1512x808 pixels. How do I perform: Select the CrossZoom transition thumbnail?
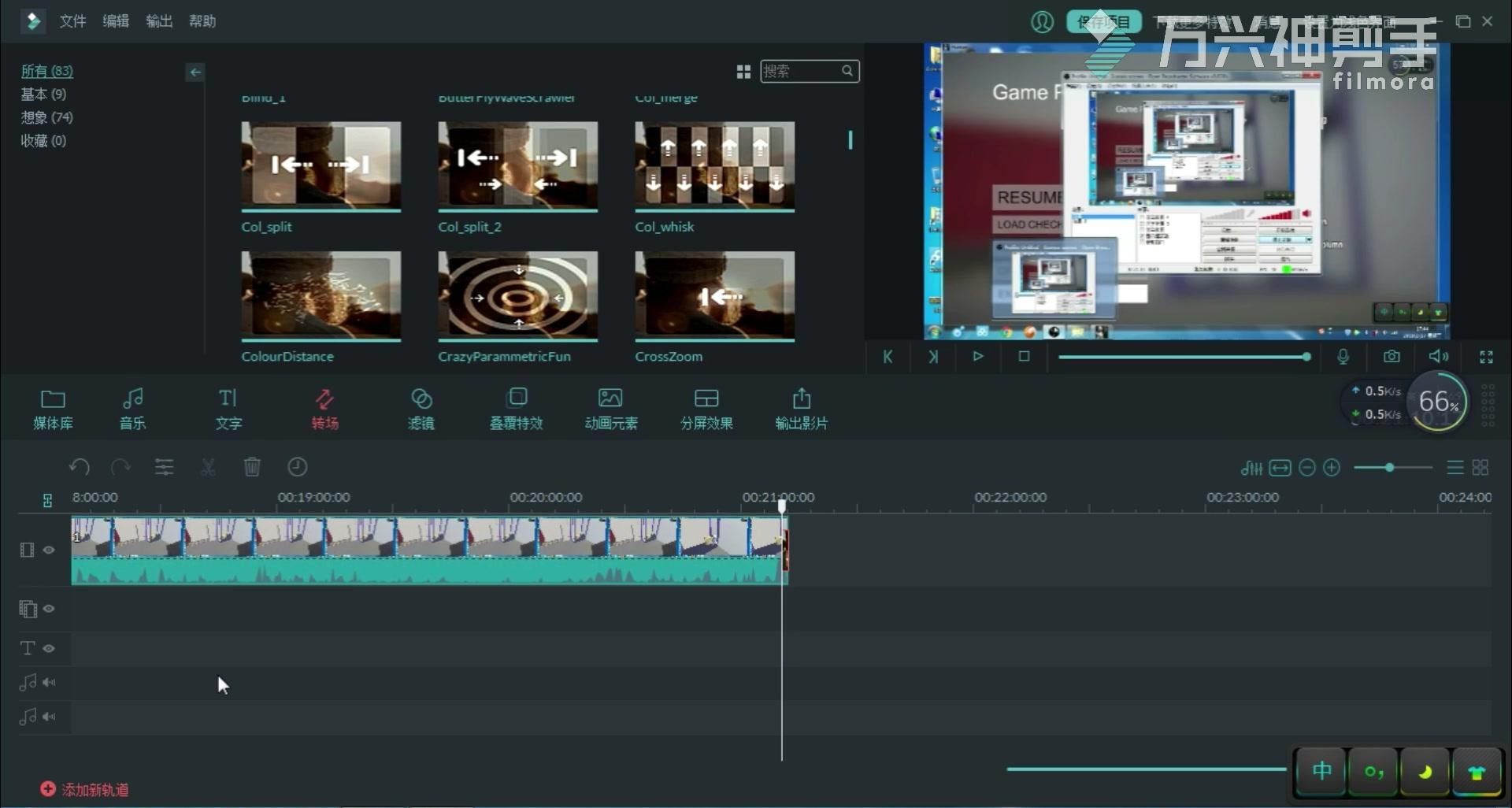(x=715, y=296)
